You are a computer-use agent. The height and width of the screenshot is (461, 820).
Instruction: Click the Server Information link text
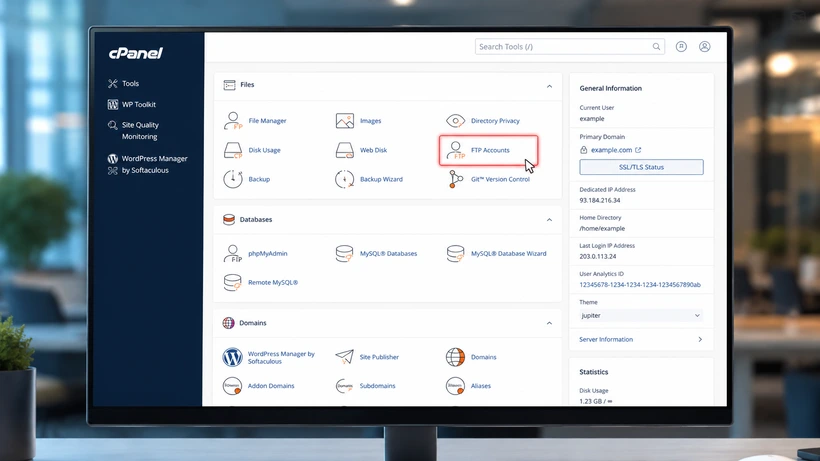pos(606,340)
